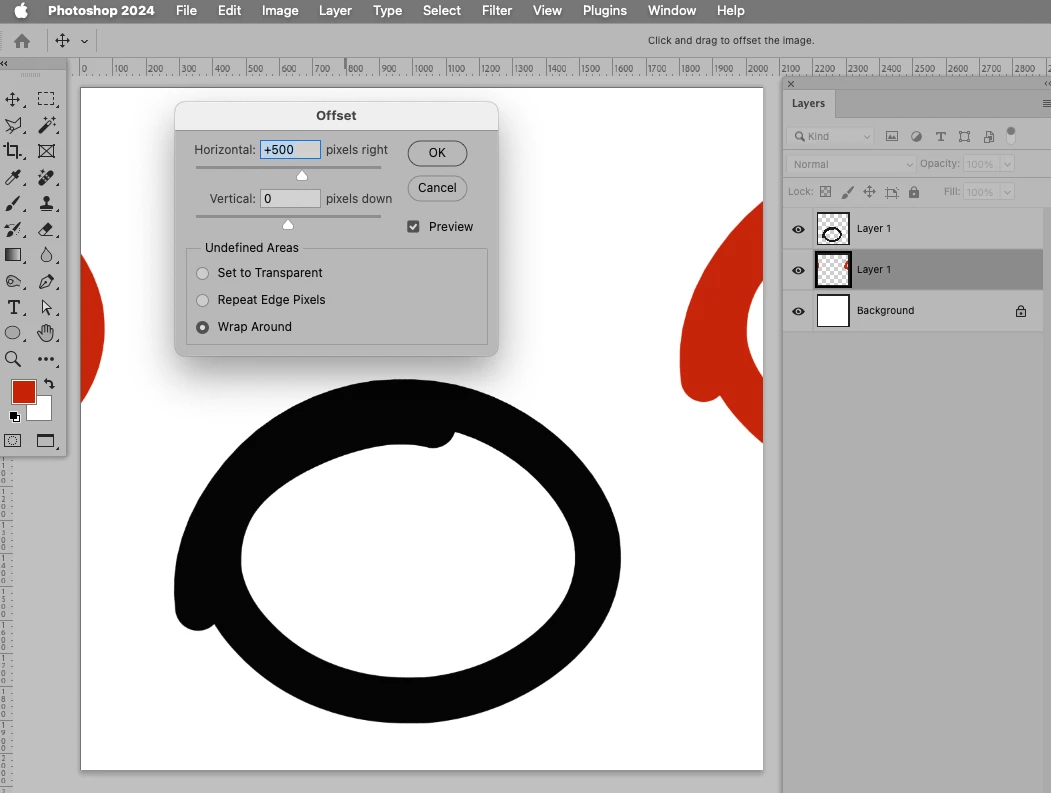Open tool preset picker arrow
The height and width of the screenshot is (793, 1051).
point(84,41)
